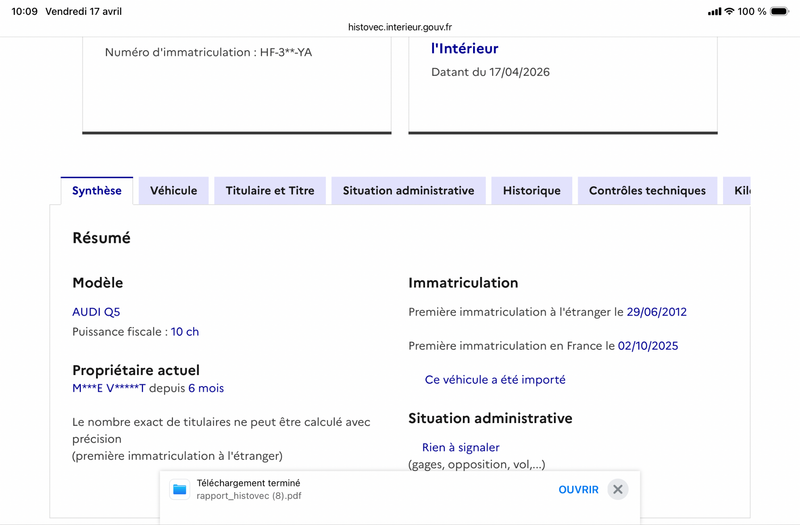Viewport: 800px width, 525px height.
Task: Click the Immatriculation heading
Action: coord(463,283)
